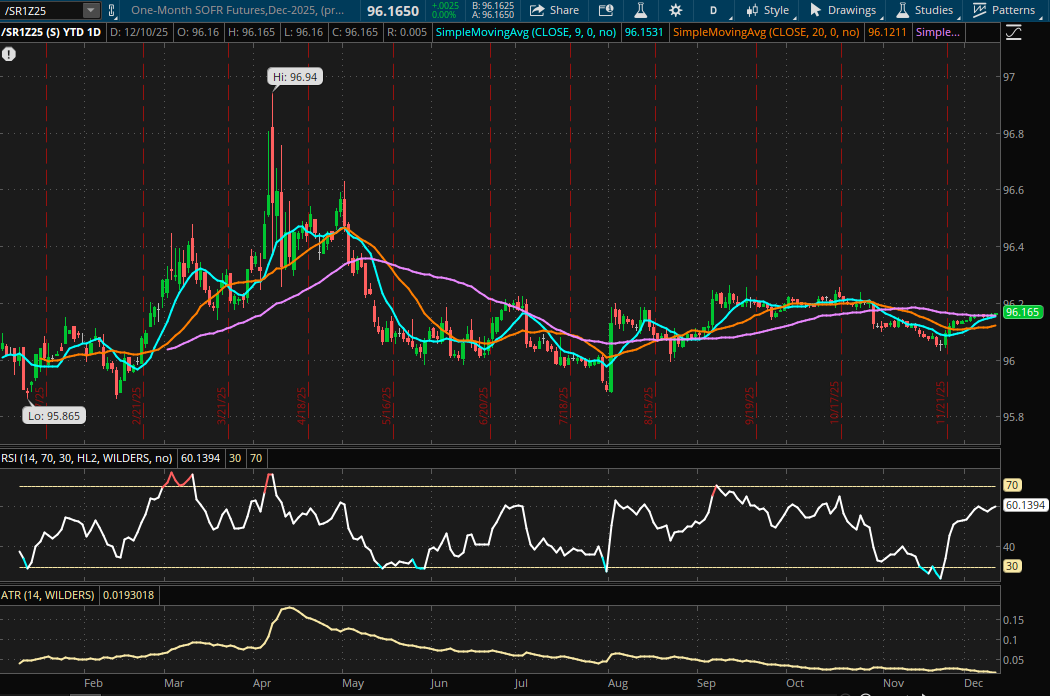Click the chart expand icon at top right
Image resolution: width=1050 pixels, height=696 pixels.
[x=1012, y=31]
